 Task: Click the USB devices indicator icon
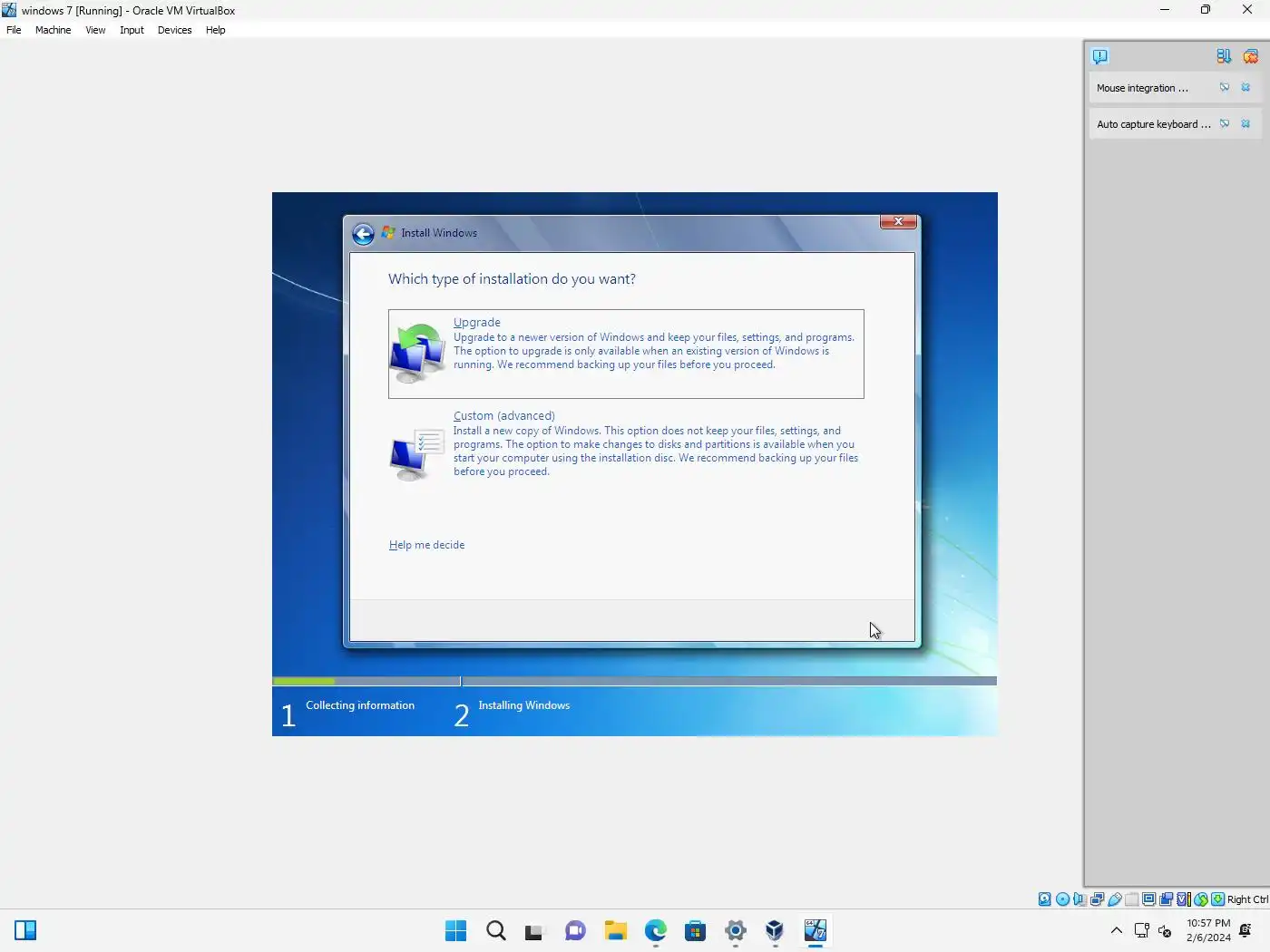(1115, 899)
